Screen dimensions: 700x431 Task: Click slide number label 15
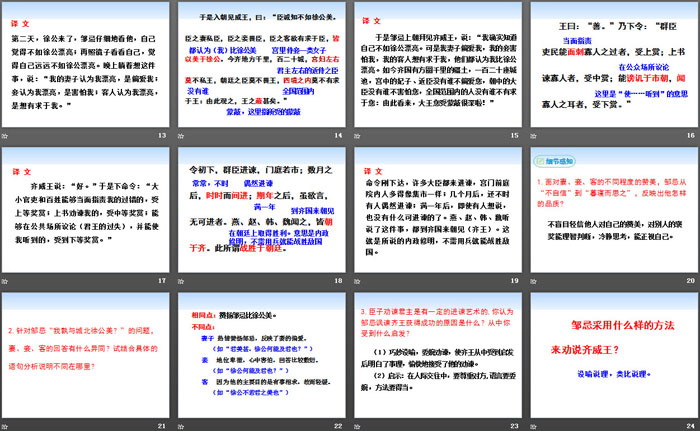(x=515, y=135)
